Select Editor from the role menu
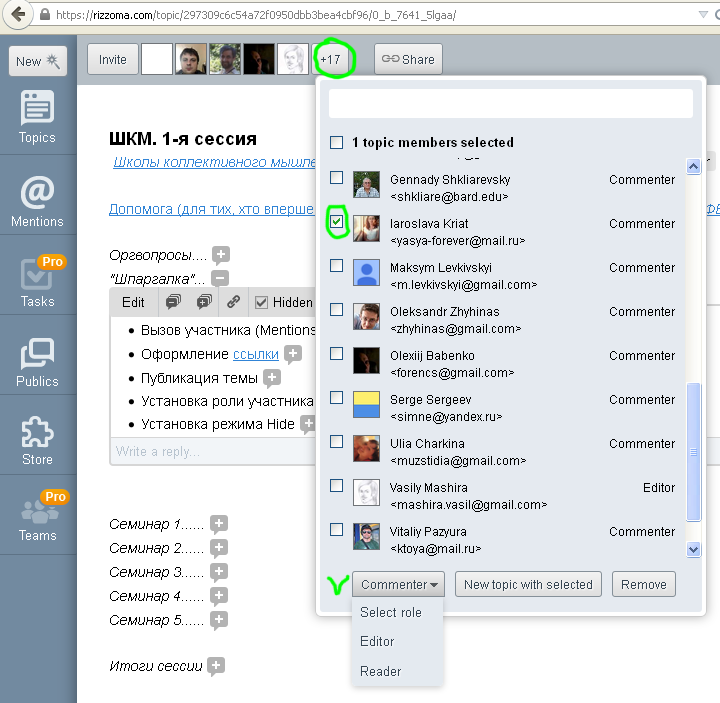 tap(377, 642)
